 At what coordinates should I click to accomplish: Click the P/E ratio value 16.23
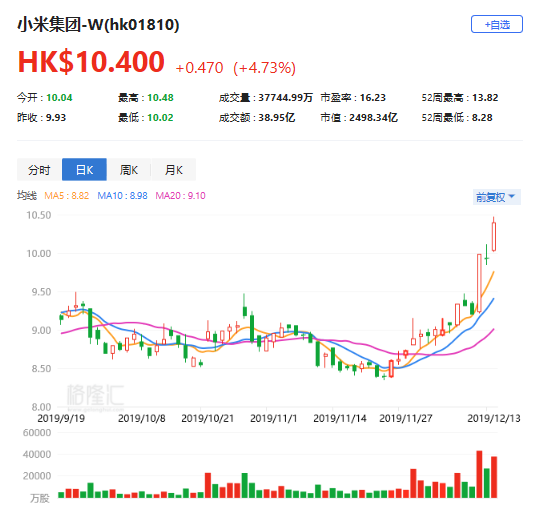[x=373, y=98]
